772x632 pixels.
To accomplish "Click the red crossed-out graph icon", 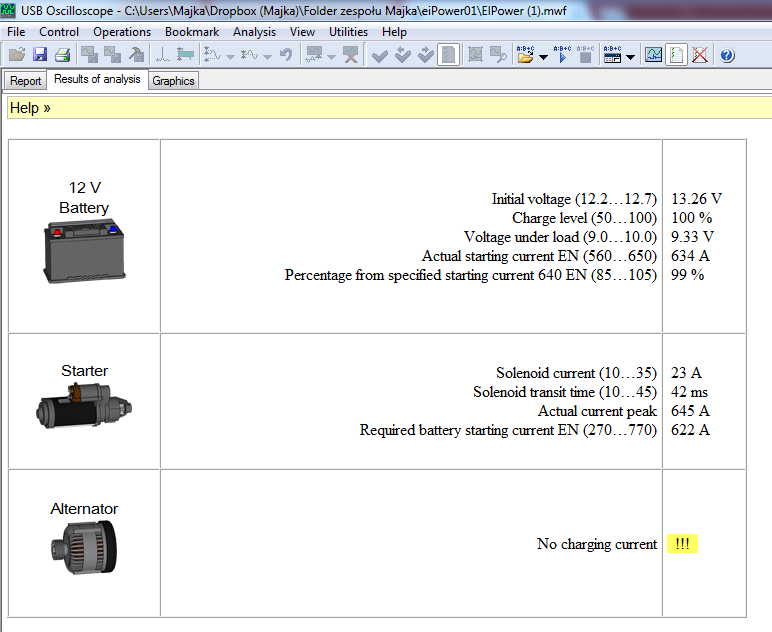I will 699,56.
